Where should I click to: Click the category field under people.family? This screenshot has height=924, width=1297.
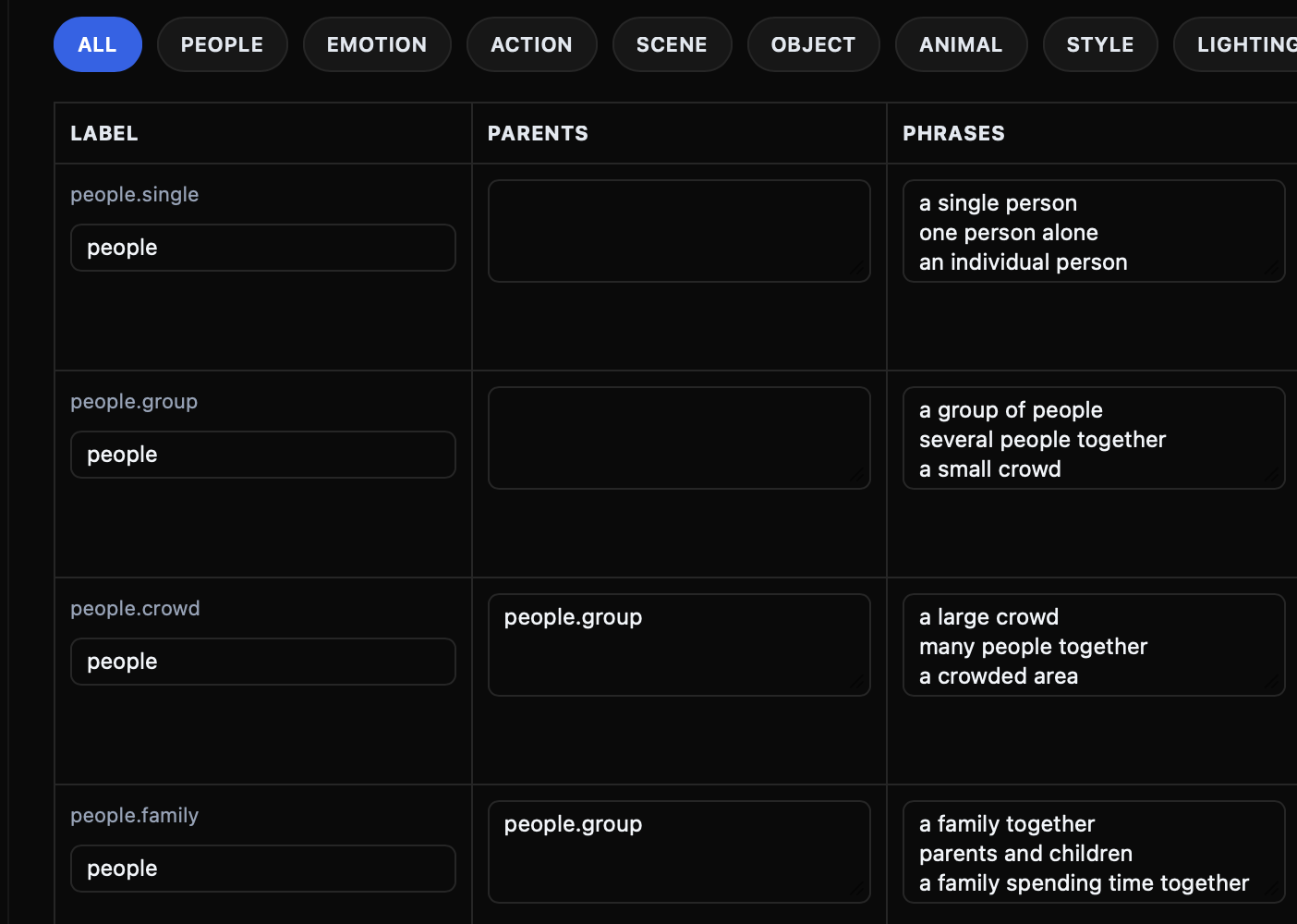pos(262,869)
